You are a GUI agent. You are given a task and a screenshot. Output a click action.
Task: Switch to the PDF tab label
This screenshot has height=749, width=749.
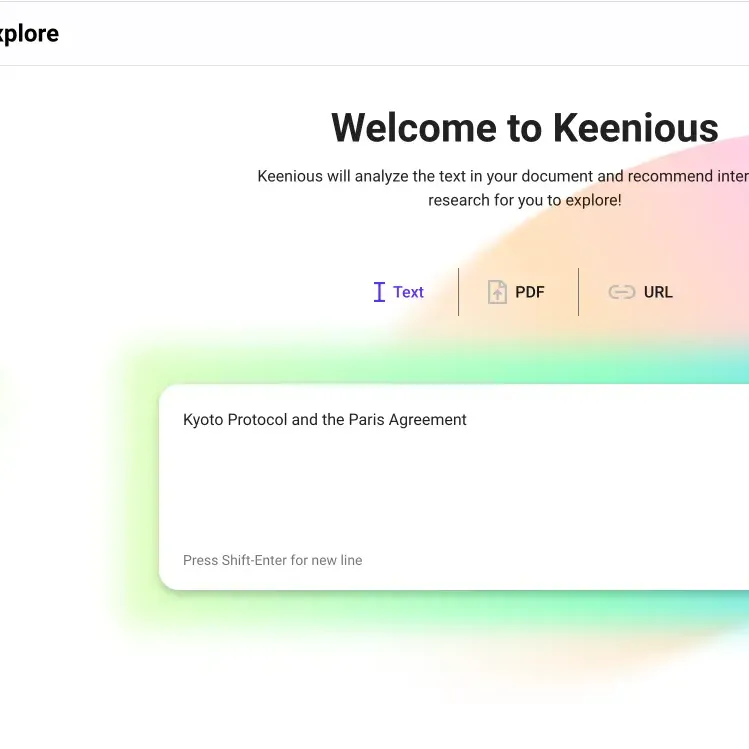530,292
